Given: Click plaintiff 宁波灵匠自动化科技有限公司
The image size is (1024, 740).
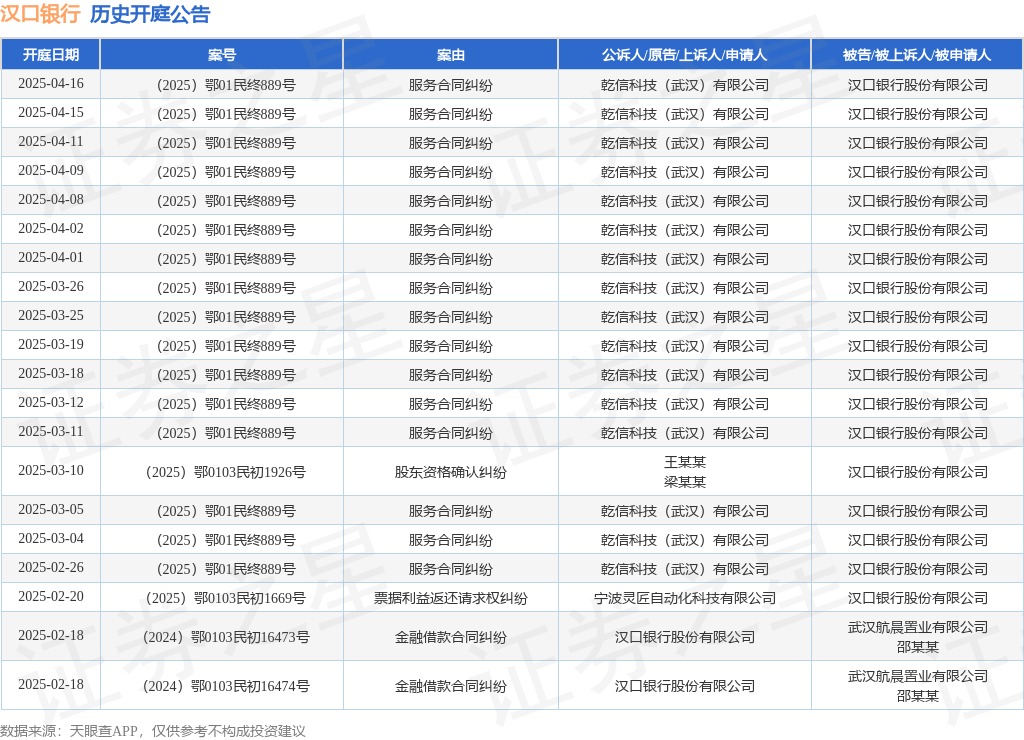Looking at the screenshot, I should coord(684,598).
